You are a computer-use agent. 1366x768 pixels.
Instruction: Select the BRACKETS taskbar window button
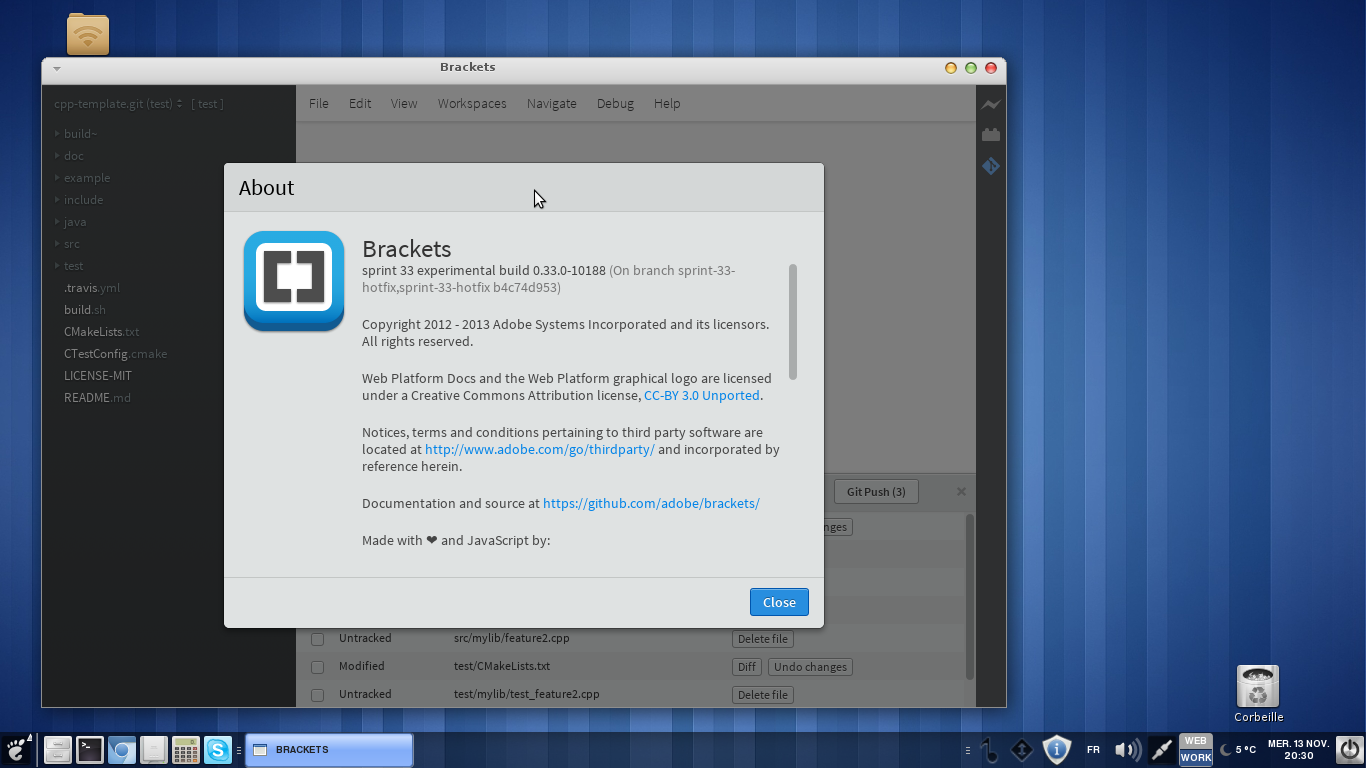[x=329, y=750]
